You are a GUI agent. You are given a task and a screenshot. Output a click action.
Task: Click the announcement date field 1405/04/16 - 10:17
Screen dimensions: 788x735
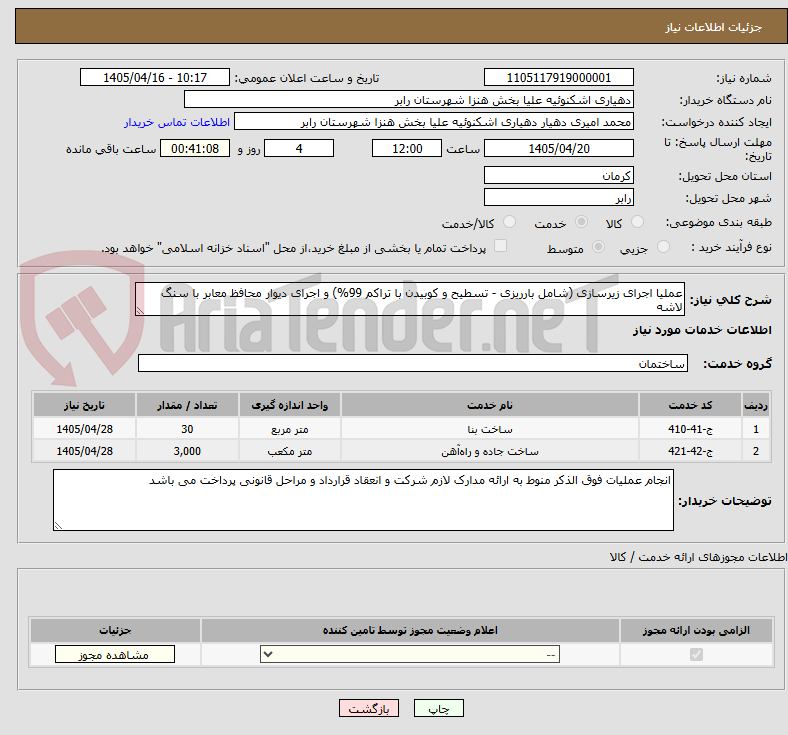click(155, 77)
